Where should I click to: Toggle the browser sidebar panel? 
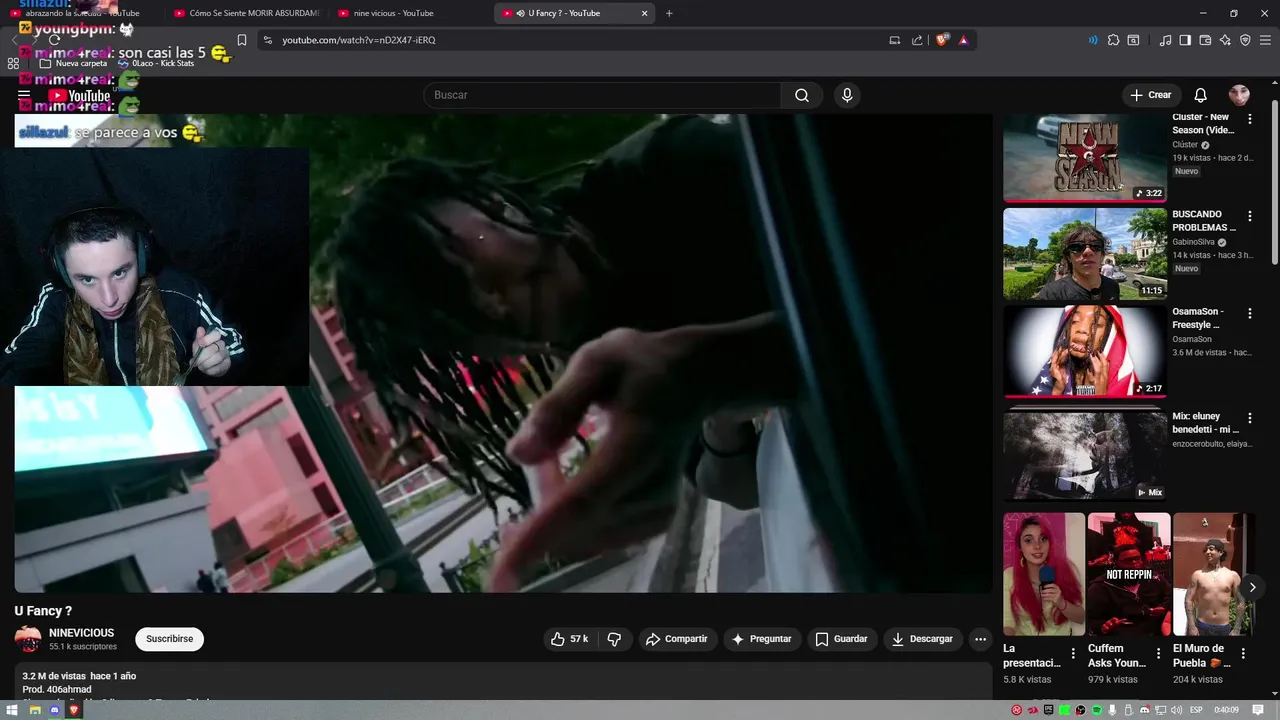1185,40
